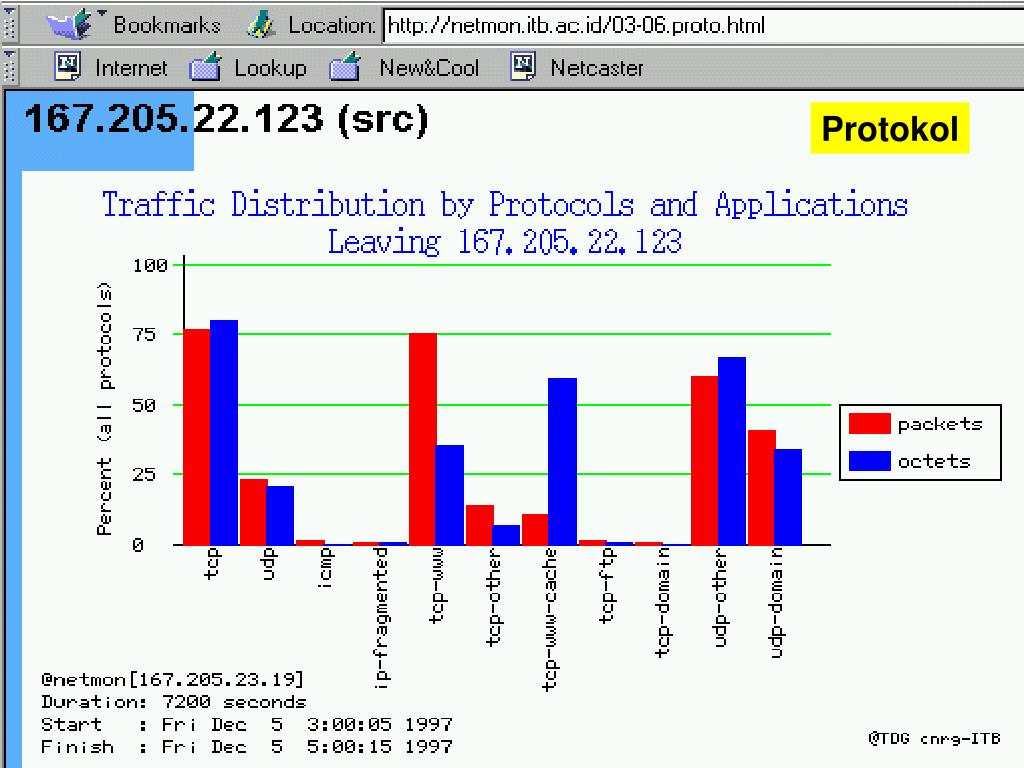Click the tcp axis label

coord(212,564)
